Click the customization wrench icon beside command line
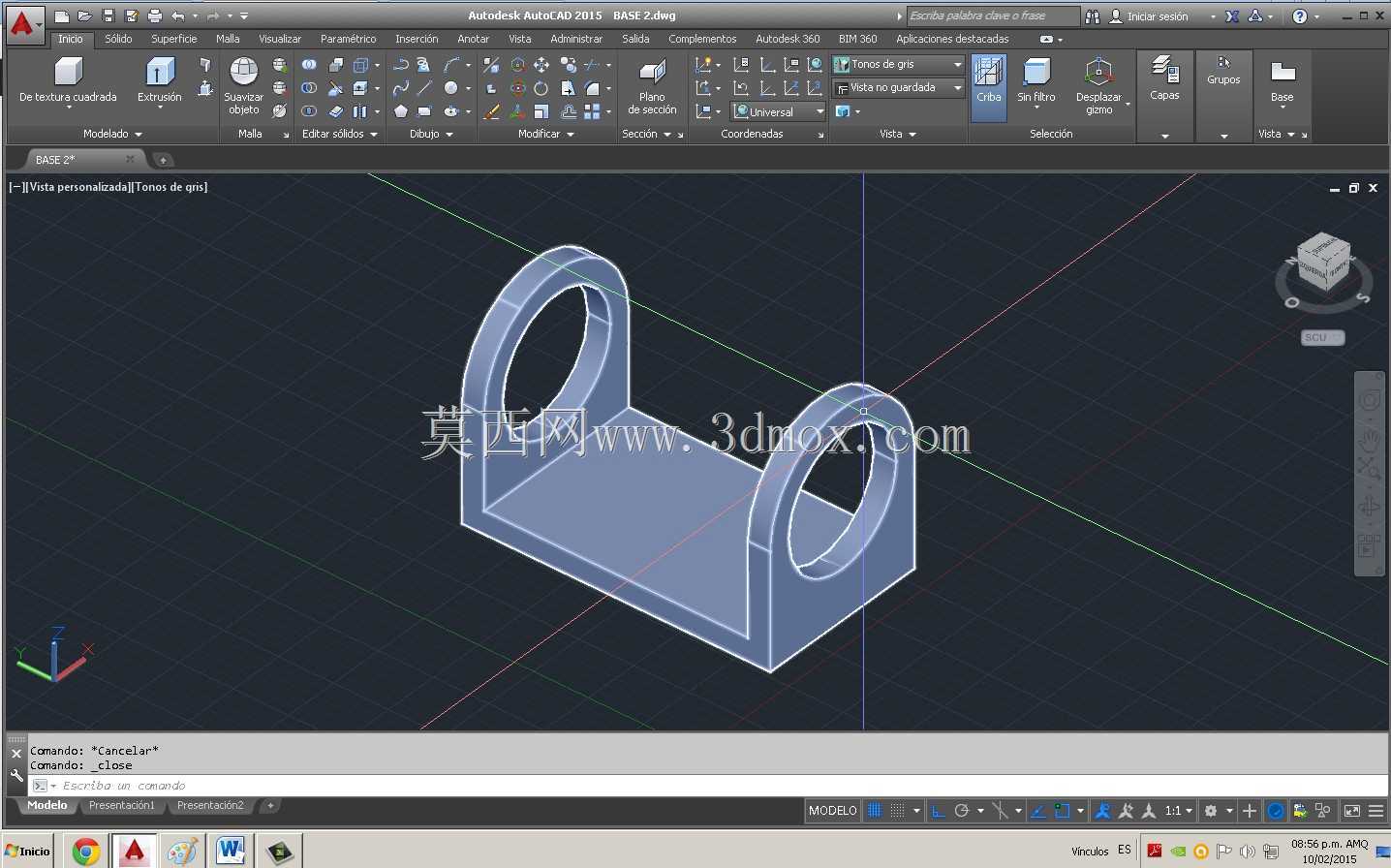This screenshot has height=868, width=1391. (16, 775)
